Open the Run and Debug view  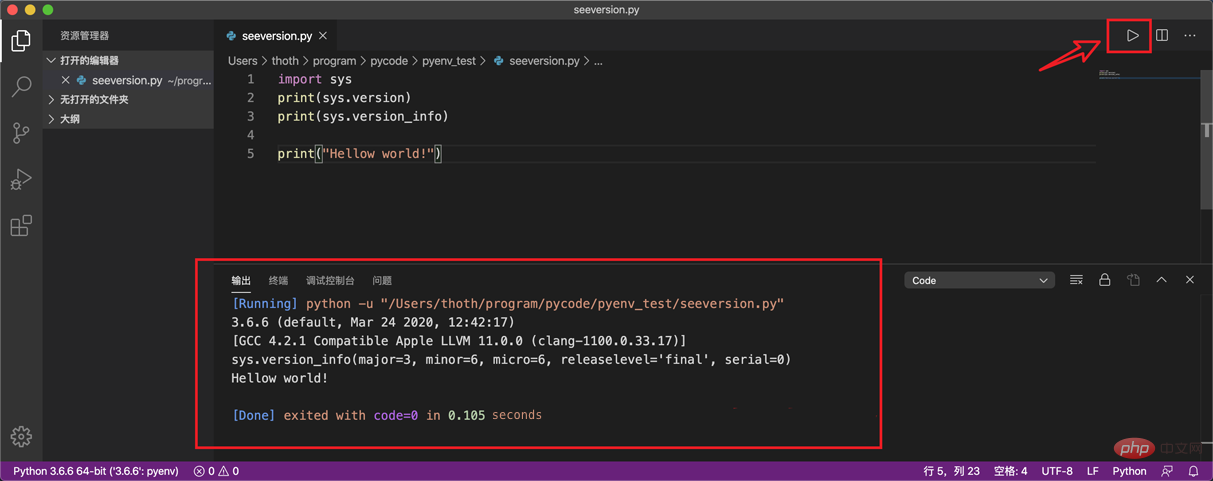point(21,179)
